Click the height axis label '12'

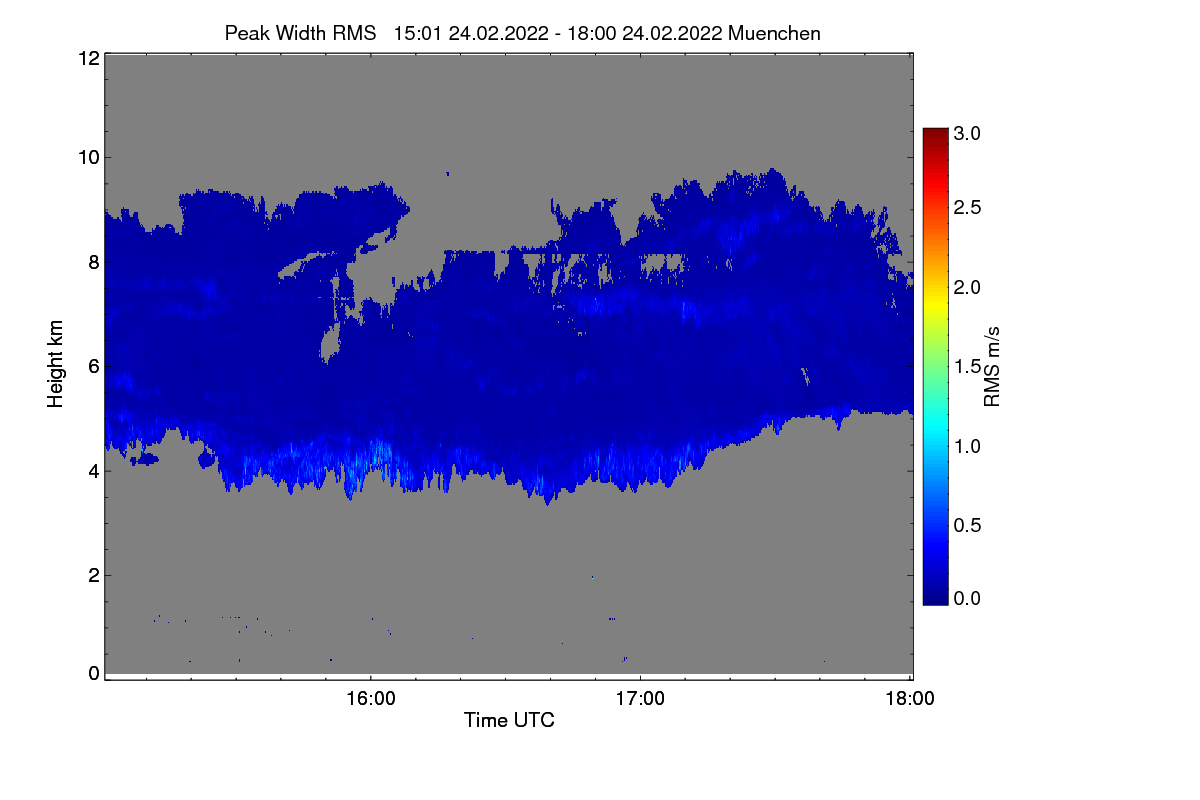[88, 58]
